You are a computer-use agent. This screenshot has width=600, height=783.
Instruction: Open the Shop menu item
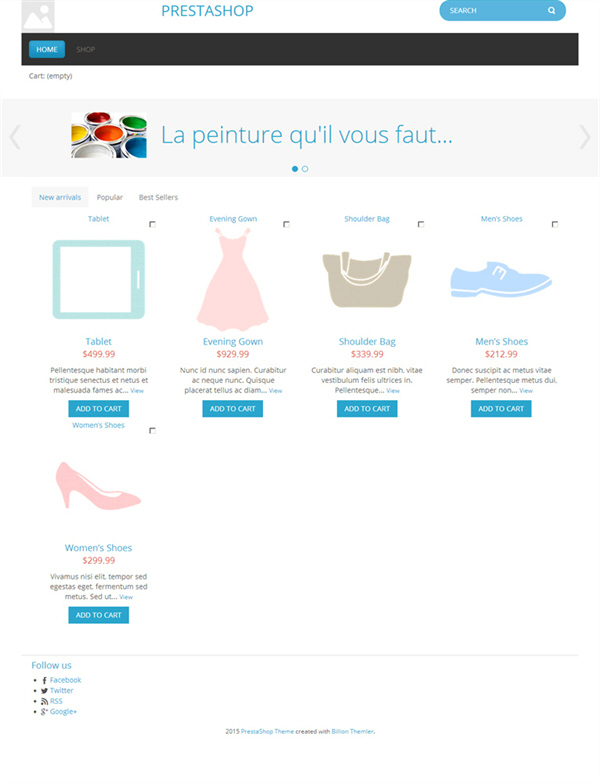coord(85,49)
